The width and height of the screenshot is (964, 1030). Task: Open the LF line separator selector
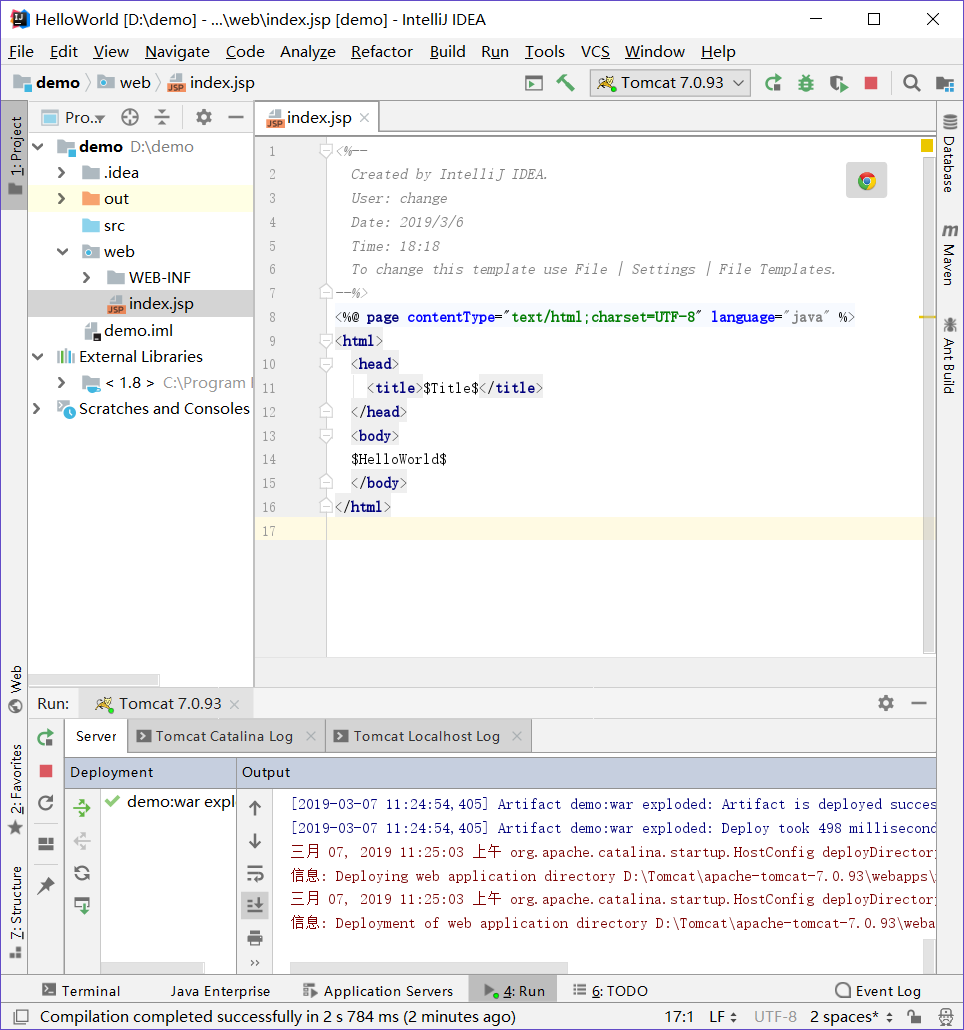(722, 1016)
